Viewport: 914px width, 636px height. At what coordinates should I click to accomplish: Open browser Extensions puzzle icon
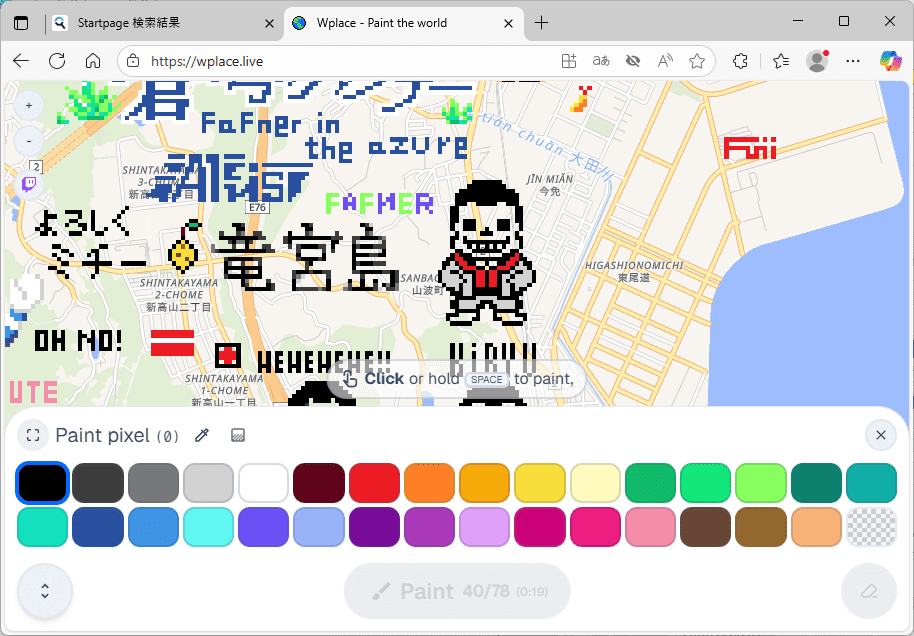(x=740, y=61)
